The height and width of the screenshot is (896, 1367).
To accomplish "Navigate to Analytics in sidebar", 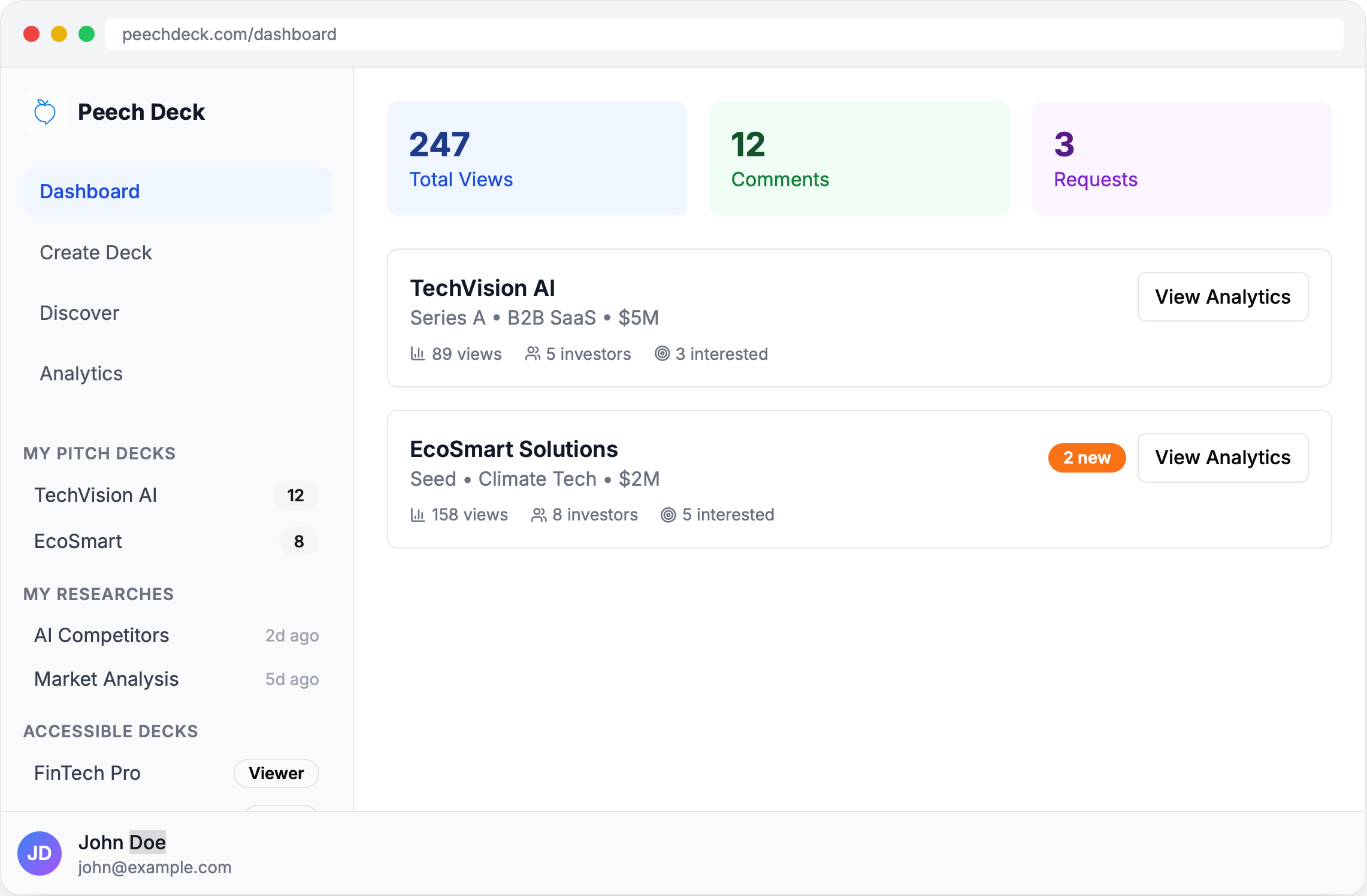I will coord(81,374).
